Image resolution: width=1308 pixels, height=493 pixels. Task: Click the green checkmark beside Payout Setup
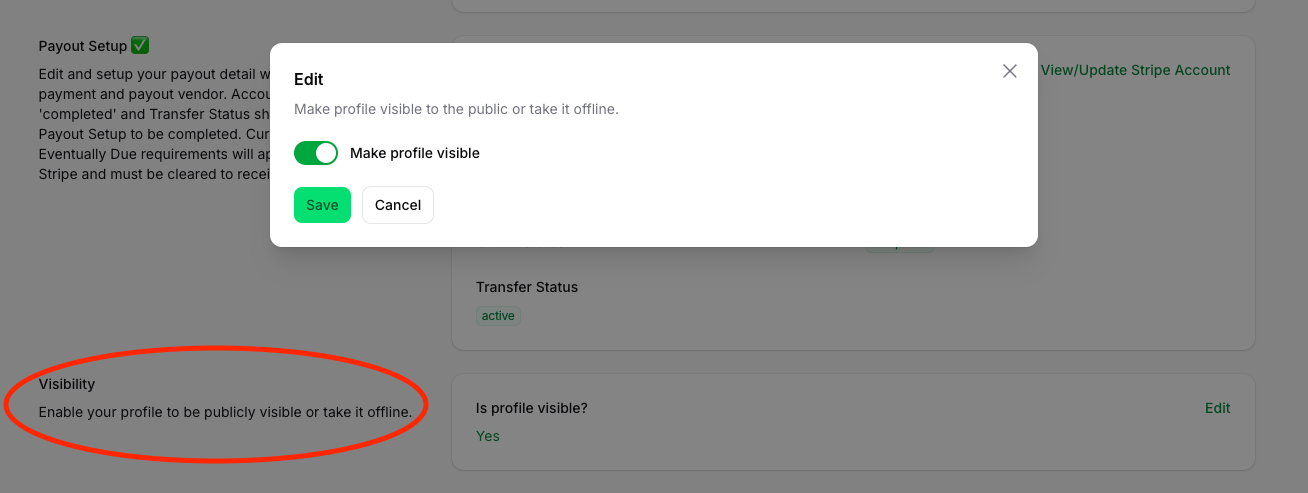click(140, 46)
